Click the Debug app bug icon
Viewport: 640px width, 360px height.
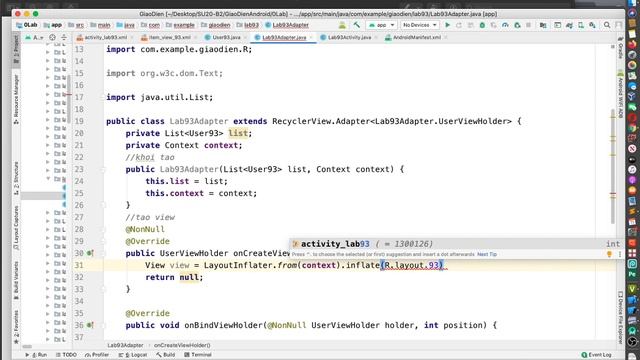coord(482,25)
